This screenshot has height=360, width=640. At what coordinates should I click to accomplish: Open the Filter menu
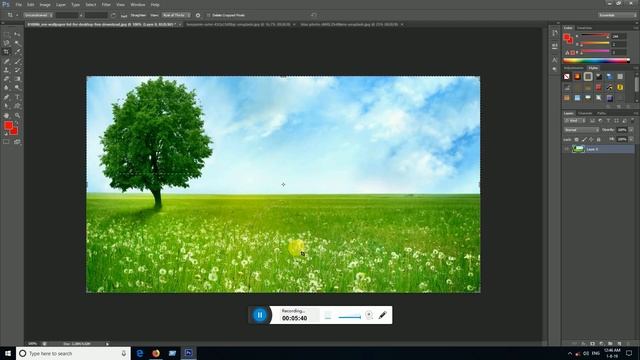106,4
